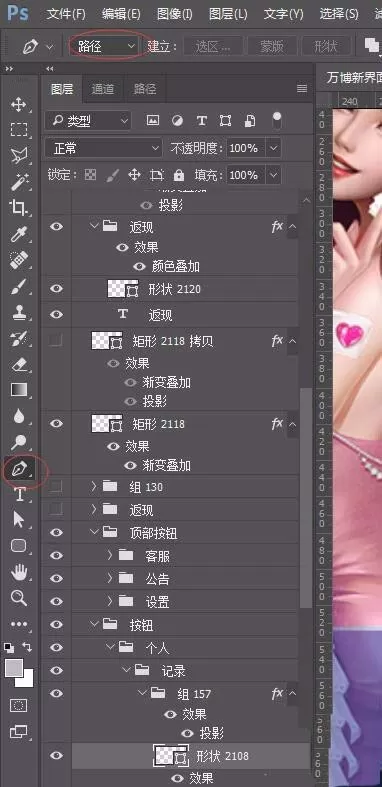Lock layer position
382x787 pixels.
point(134,175)
